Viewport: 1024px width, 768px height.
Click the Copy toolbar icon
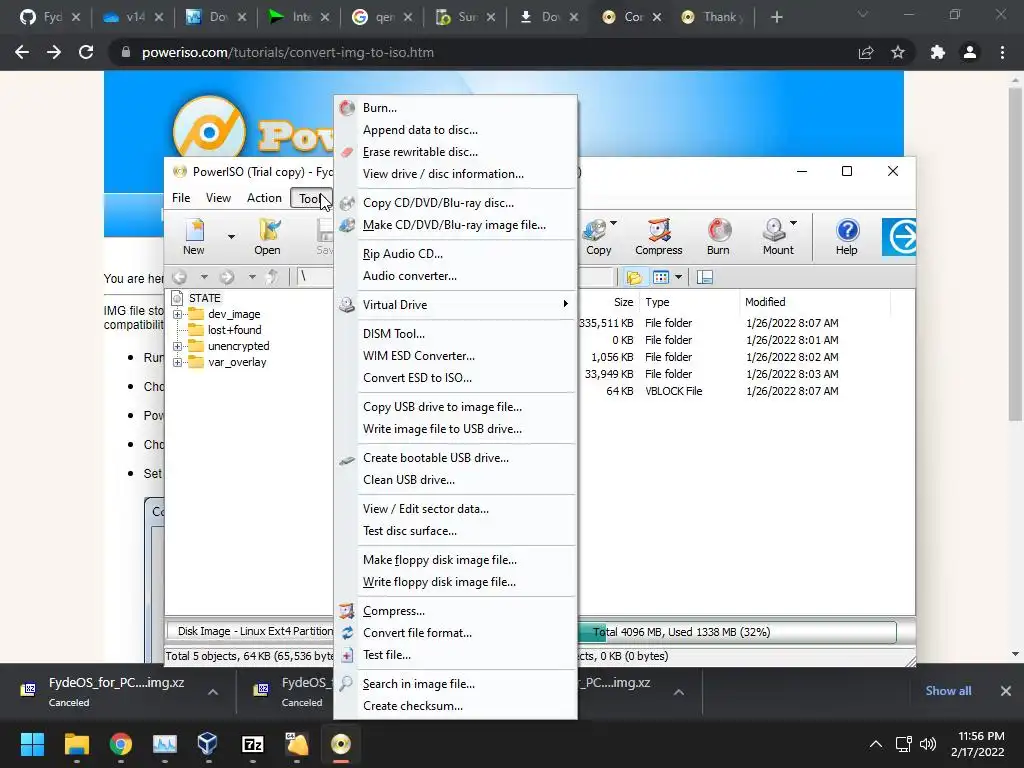(597, 236)
